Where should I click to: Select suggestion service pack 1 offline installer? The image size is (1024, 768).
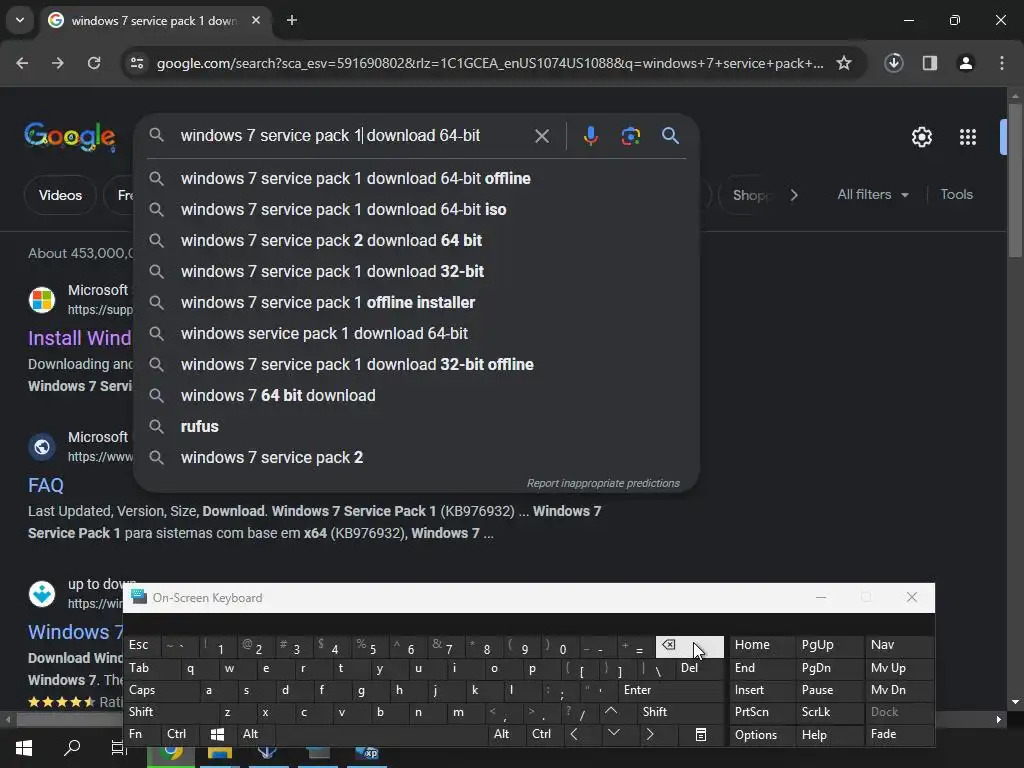tap(417, 302)
